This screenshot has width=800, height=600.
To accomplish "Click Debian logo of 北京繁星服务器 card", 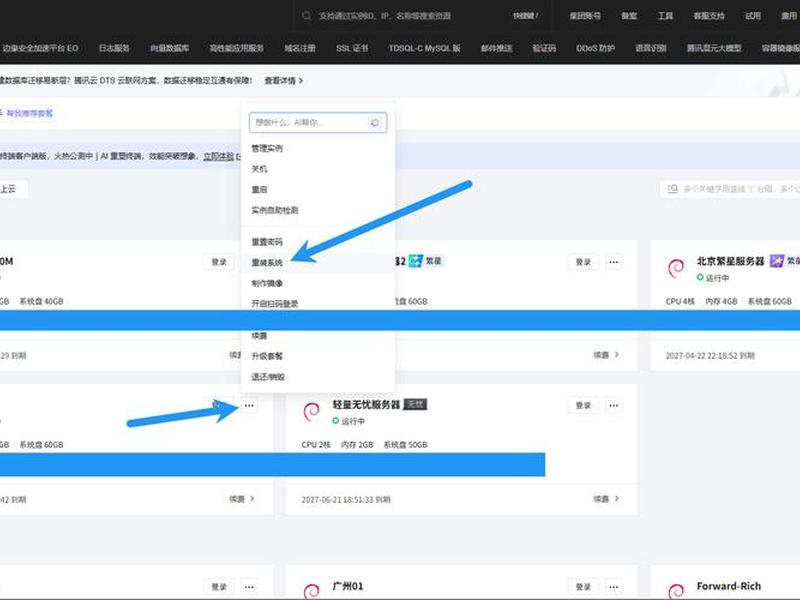I will pos(676,268).
